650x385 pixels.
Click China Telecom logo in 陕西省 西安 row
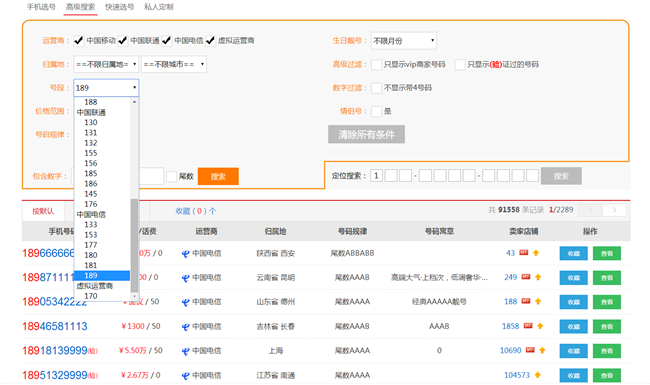186,254
